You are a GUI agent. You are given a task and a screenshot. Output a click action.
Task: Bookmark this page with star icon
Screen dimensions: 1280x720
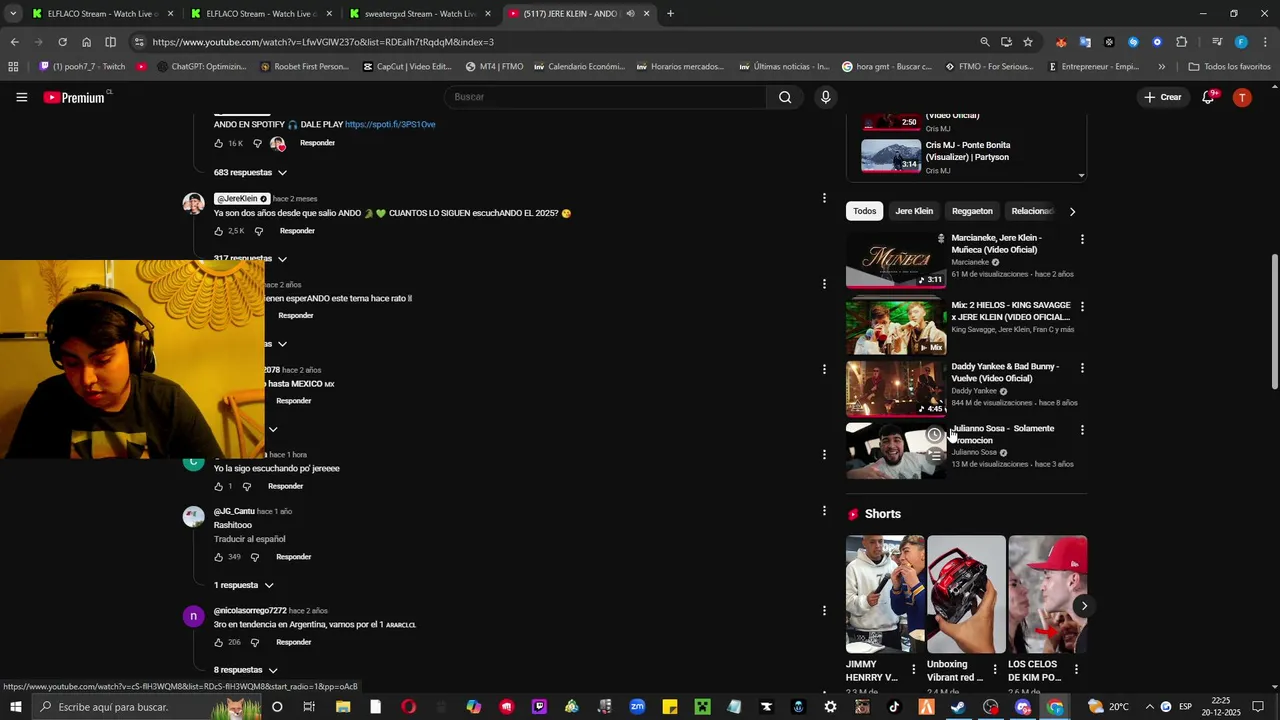point(1028,42)
